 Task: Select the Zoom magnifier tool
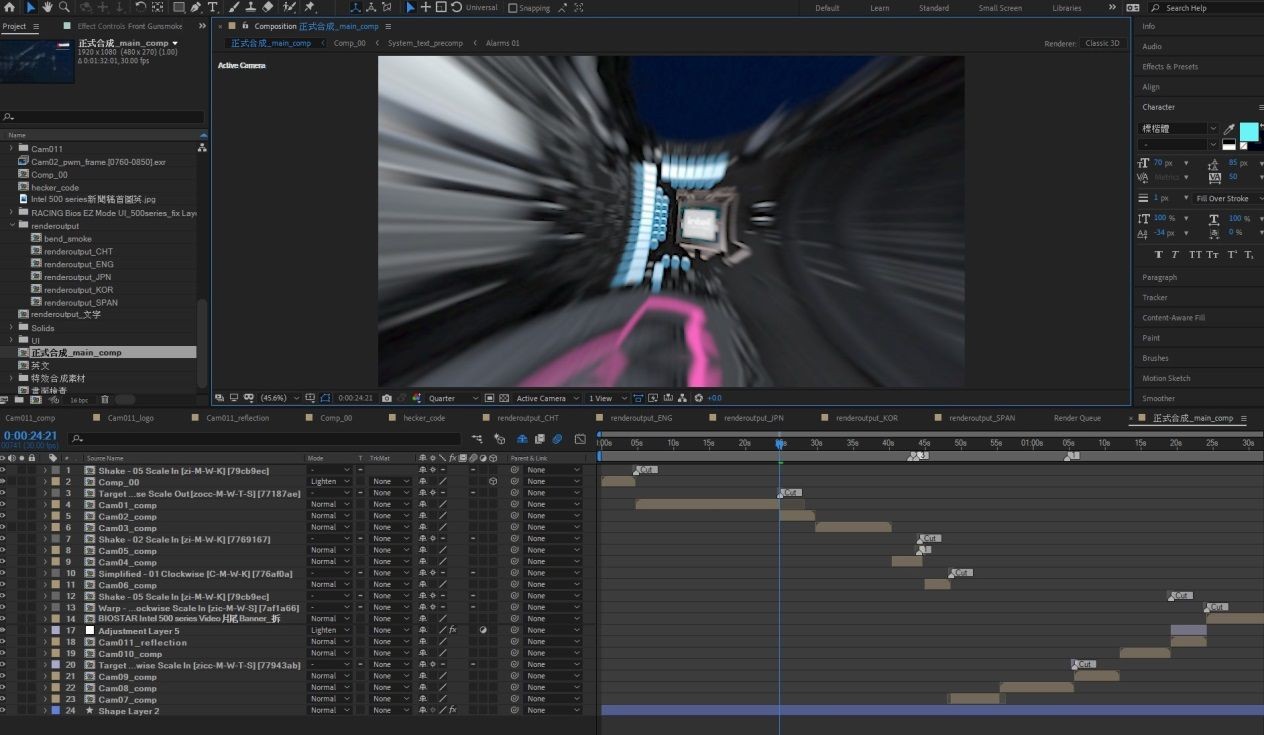(x=64, y=7)
